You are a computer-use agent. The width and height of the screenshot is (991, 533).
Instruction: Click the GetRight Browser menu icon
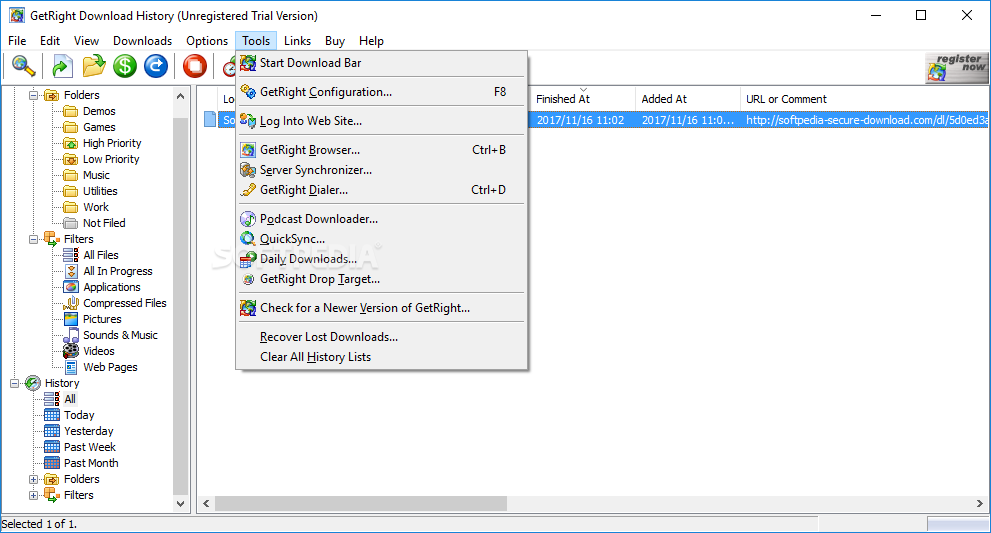[248, 150]
